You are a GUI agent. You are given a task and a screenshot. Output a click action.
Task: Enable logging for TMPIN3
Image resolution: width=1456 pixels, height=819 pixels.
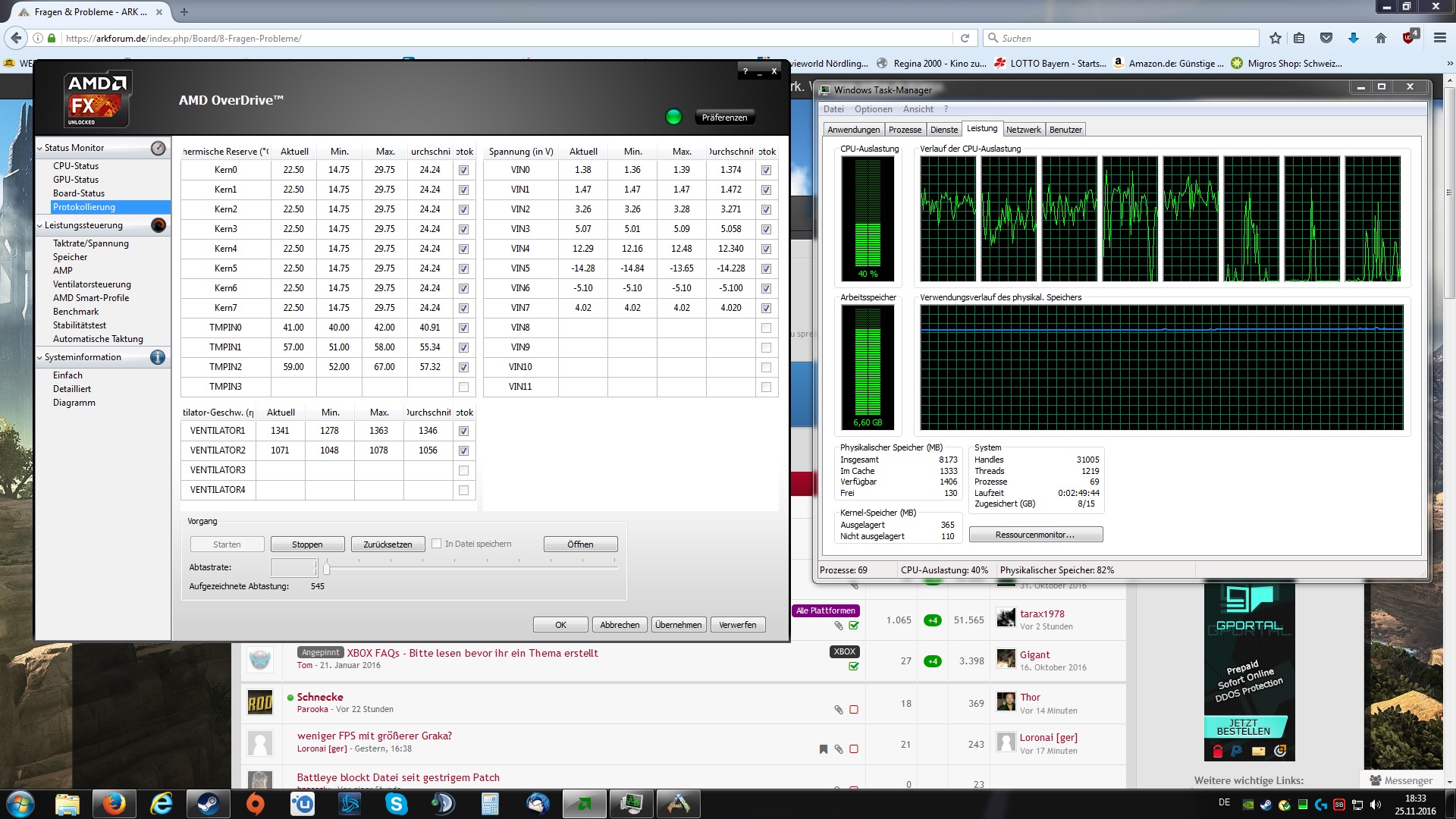(464, 388)
